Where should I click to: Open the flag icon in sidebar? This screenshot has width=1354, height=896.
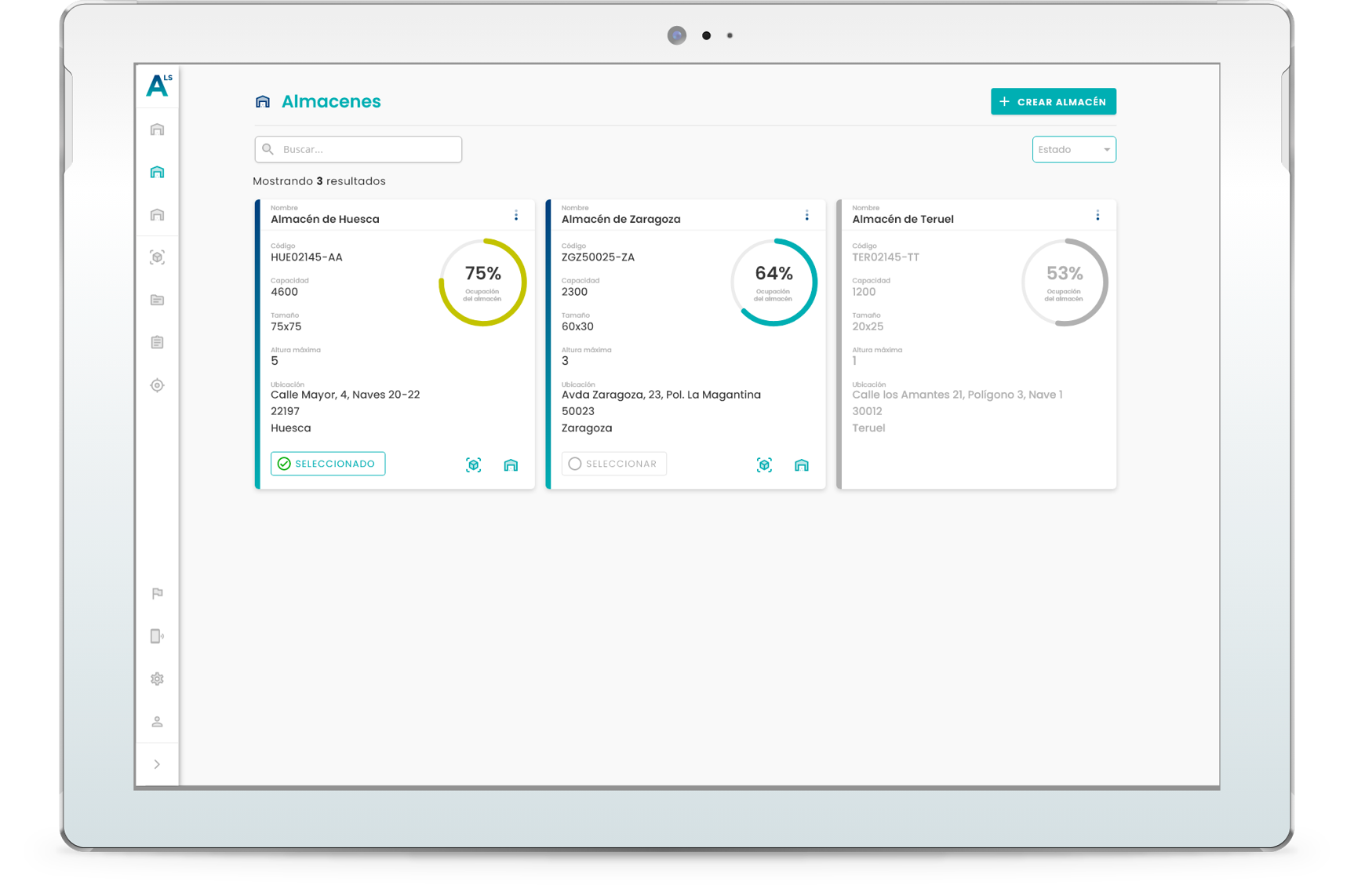[158, 593]
